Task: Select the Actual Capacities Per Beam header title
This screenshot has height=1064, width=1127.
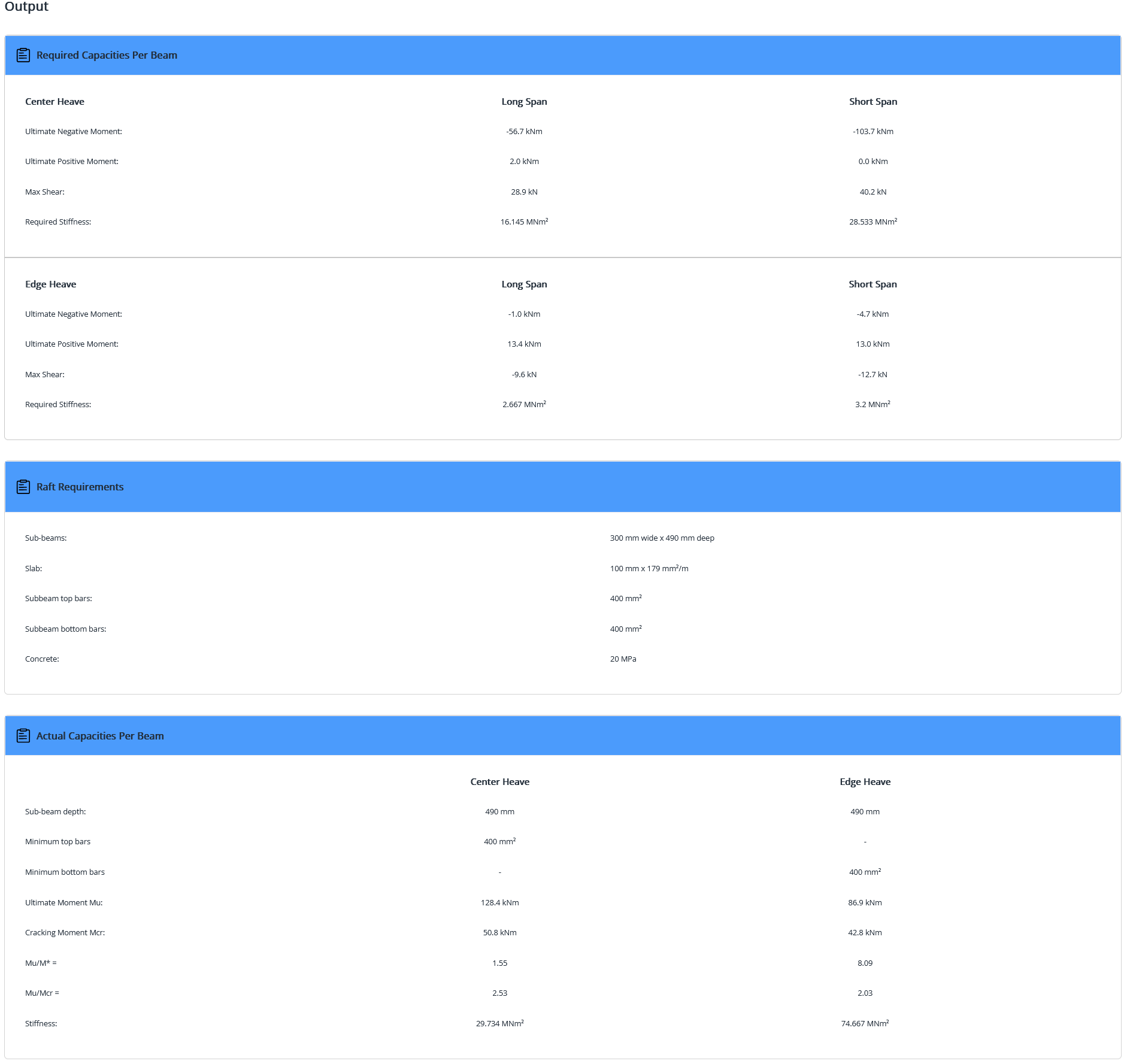Action: tap(100, 736)
